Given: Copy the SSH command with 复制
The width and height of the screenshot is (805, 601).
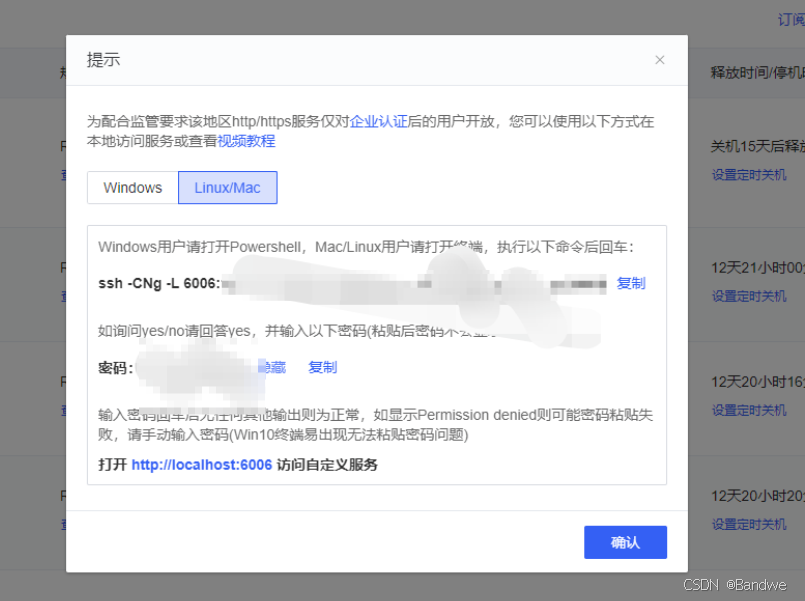Looking at the screenshot, I should coord(630,283).
